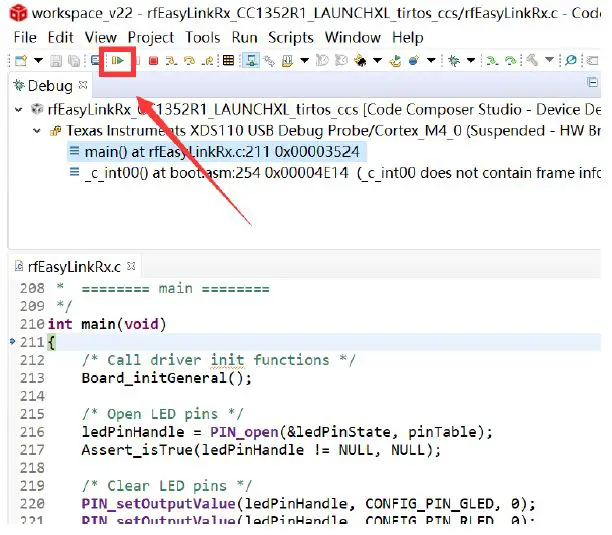Click the green Assembly Step Over icon
This screenshot has height=535, width=612.
(x=511, y=60)
